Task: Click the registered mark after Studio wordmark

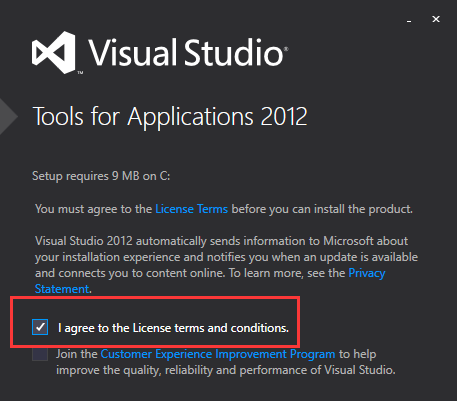Action: coord(286,49)
